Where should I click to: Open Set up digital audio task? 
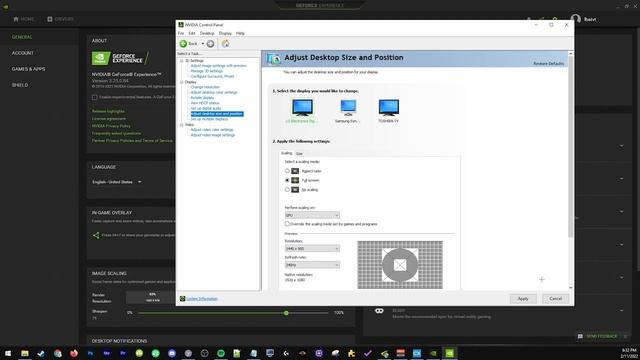point(206,108)
